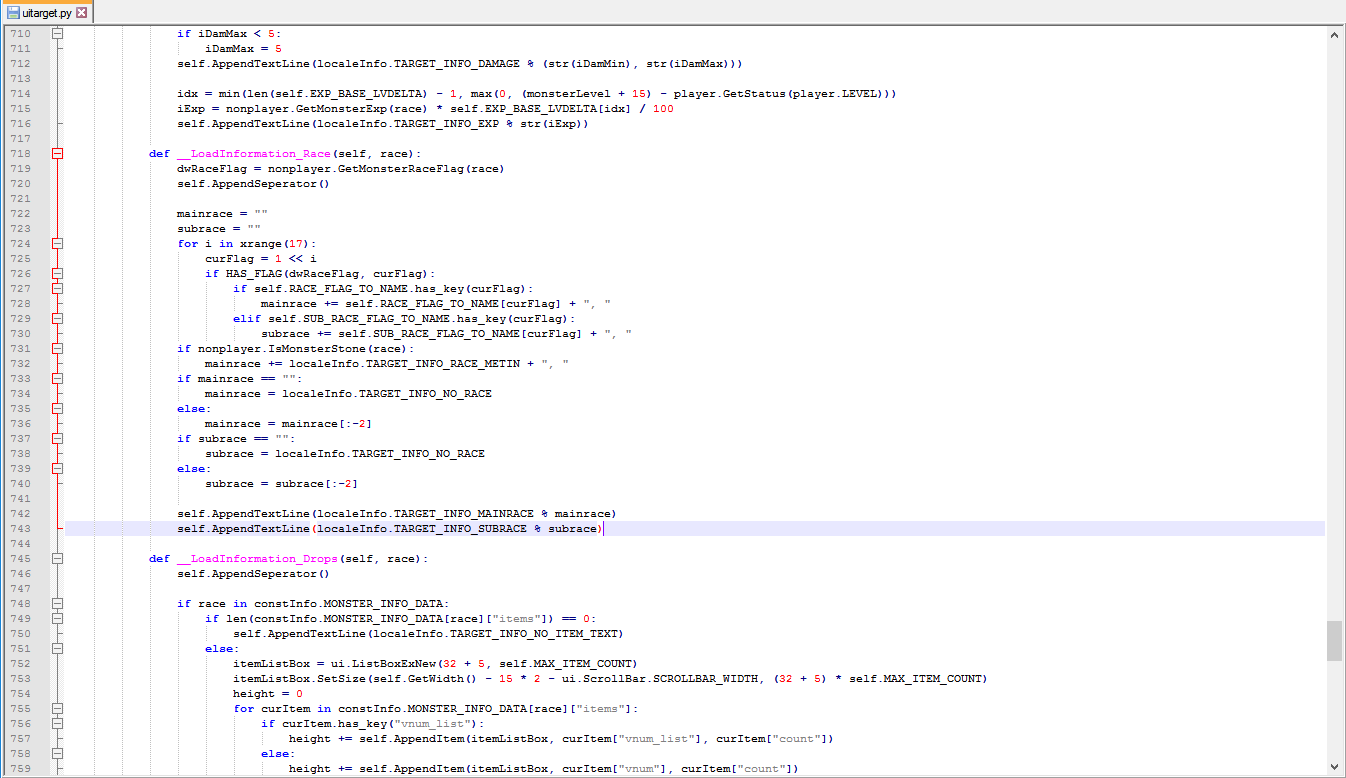Click line number 743 in the margin
1346x778 pixels.
click(x=20, y=529)
